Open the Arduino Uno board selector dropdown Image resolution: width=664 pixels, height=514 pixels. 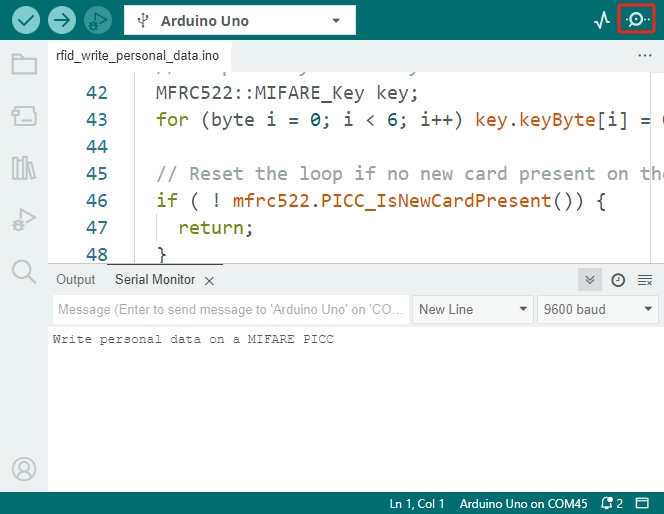tap(240, 20)
